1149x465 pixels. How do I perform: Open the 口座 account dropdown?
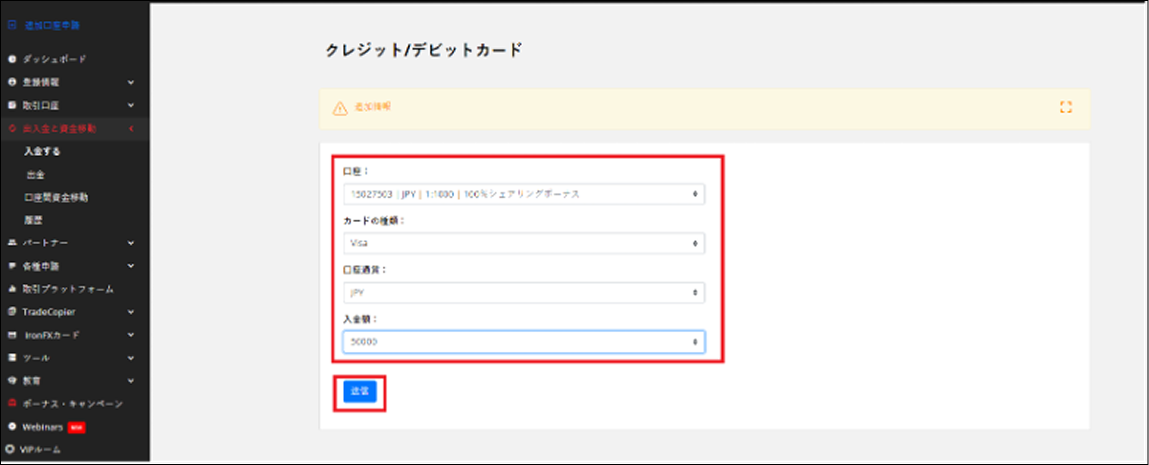click(x=523, y=193)
